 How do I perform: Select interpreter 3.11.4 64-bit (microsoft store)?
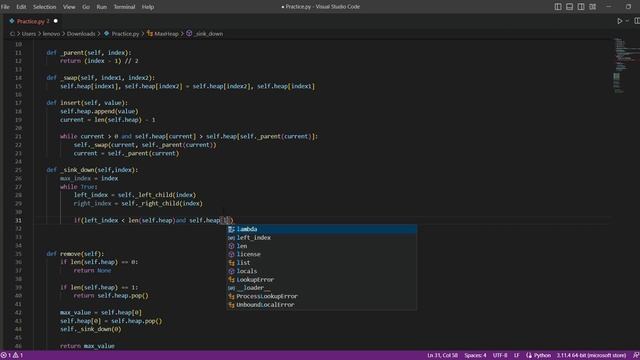[591, 355]
